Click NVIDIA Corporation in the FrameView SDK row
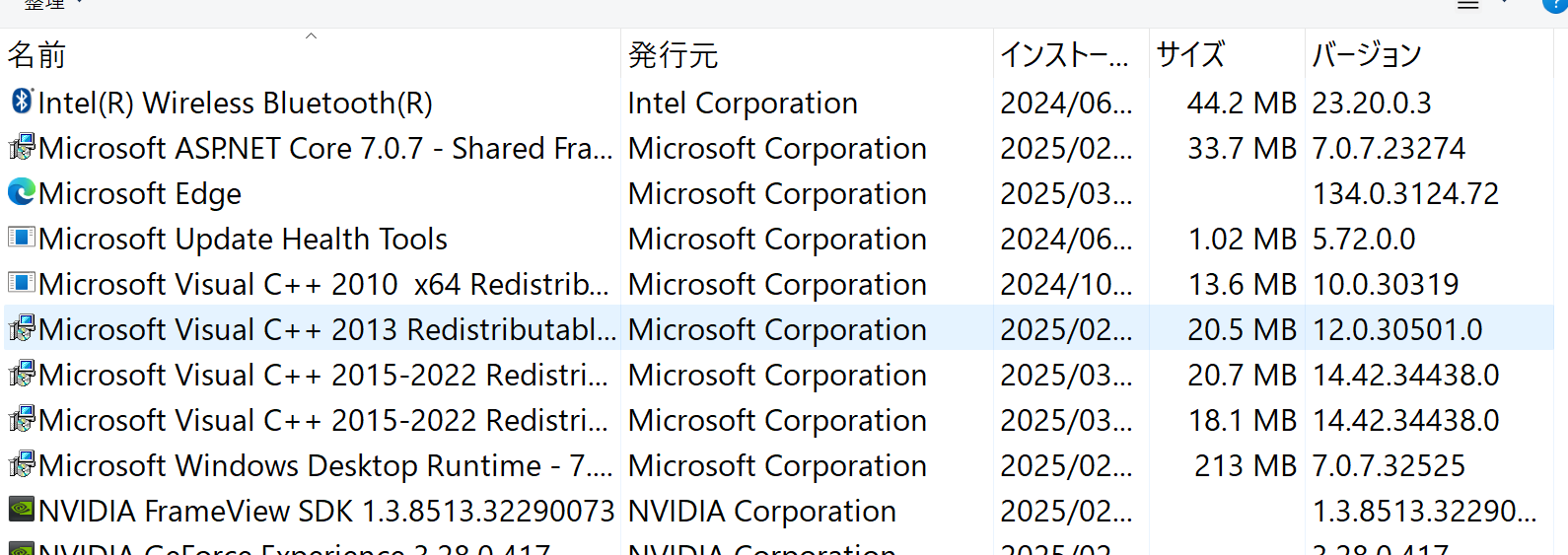This screenshot has height=555, width=1568. pyautogui.click(x=762, y=512)
